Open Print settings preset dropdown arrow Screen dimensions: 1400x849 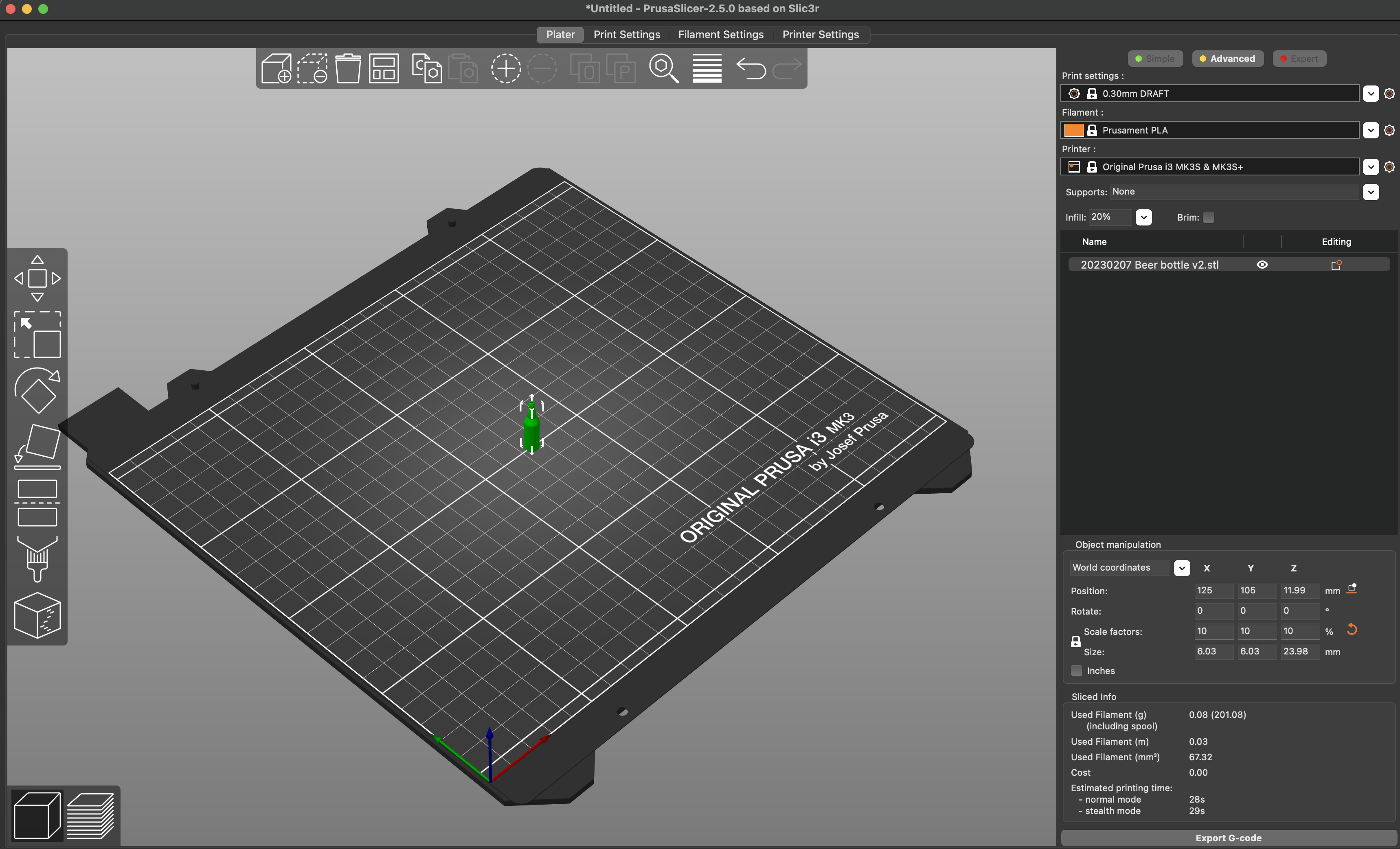[x=1370, y=94]
